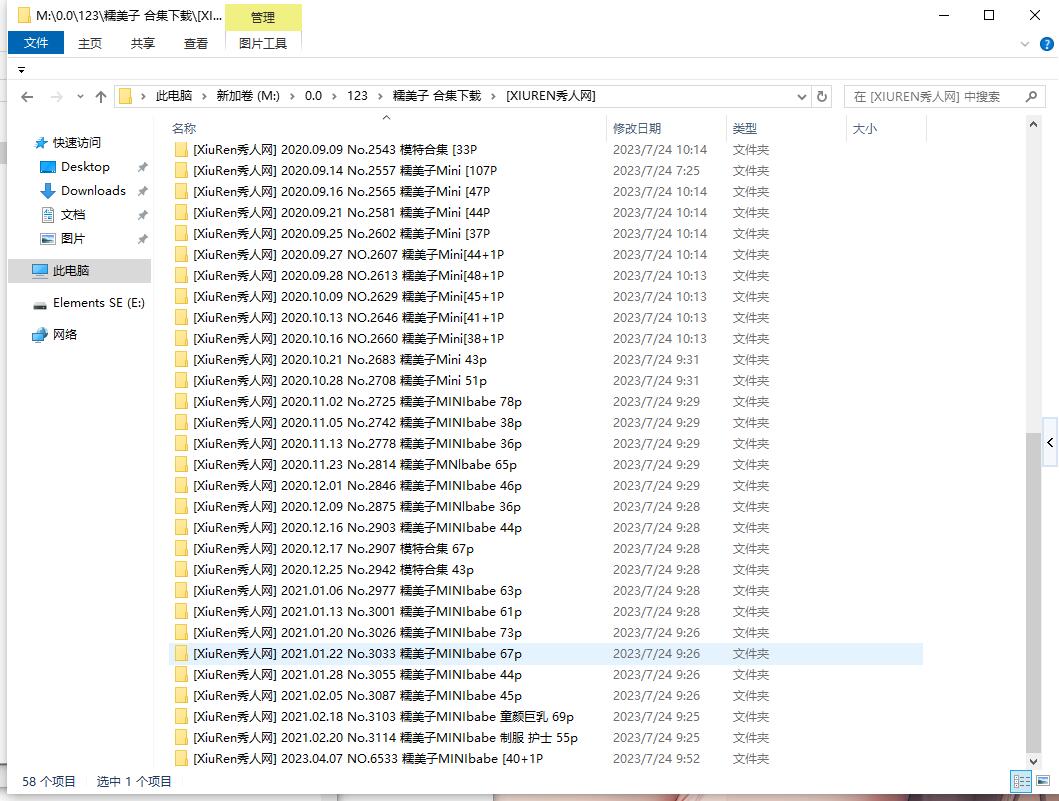This screenshot has height=801, width=1059.
Task: Sort by 大小 column header
Action: pos(864,128)
